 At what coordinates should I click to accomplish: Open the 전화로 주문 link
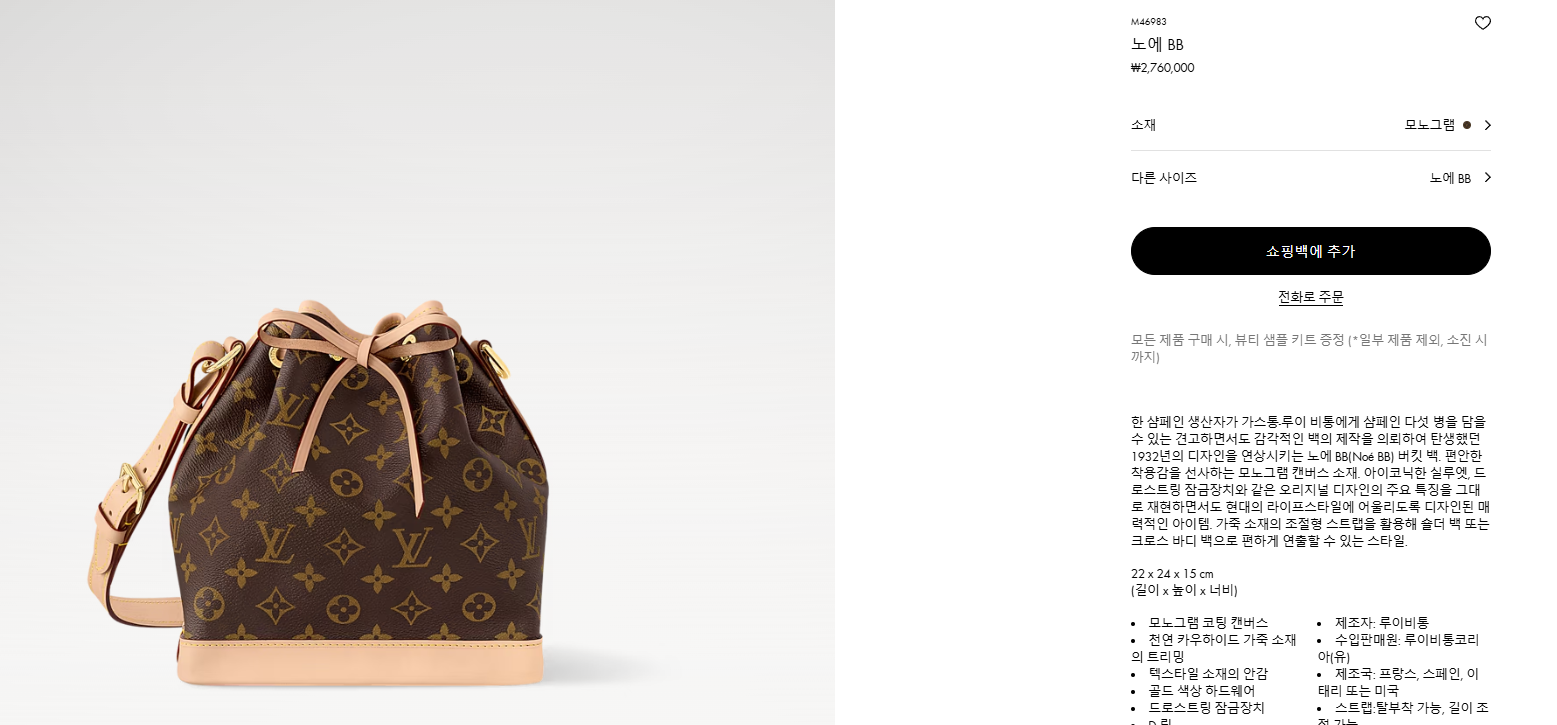pos(1310,297)
